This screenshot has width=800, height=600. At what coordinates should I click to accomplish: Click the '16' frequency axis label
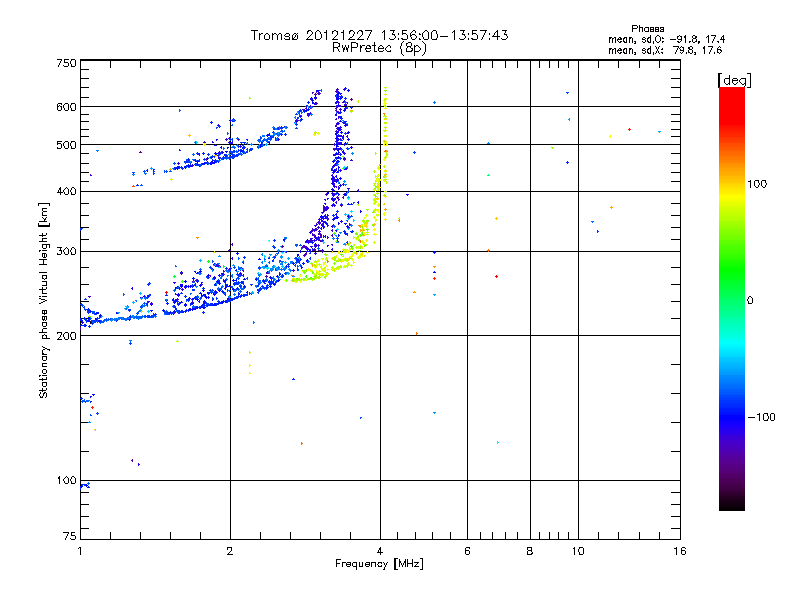tap(680, 551)
